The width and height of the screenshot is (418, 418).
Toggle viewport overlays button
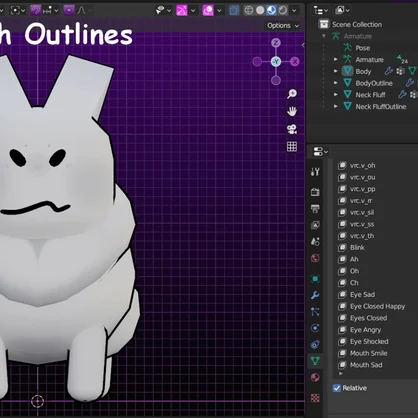point(208,11)
